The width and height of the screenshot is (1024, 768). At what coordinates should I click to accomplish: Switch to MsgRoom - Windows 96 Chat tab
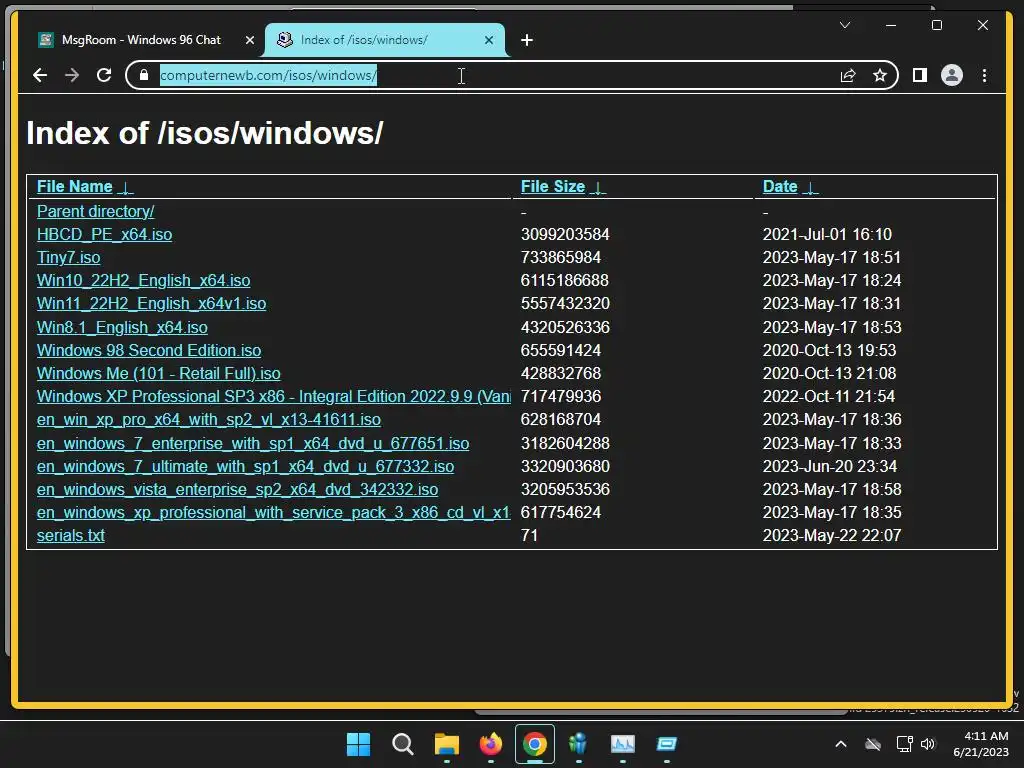pos(141,40)
